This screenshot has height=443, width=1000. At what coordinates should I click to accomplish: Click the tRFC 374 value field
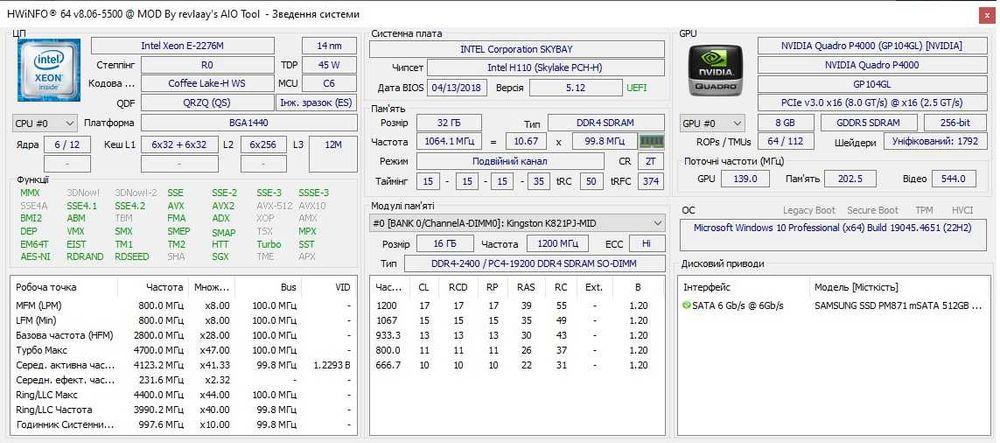point(650,181)
